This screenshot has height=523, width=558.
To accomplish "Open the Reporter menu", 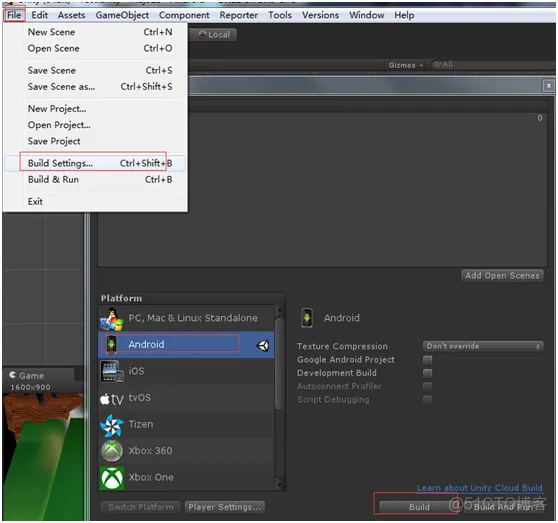I will click(x=238, y=15).
